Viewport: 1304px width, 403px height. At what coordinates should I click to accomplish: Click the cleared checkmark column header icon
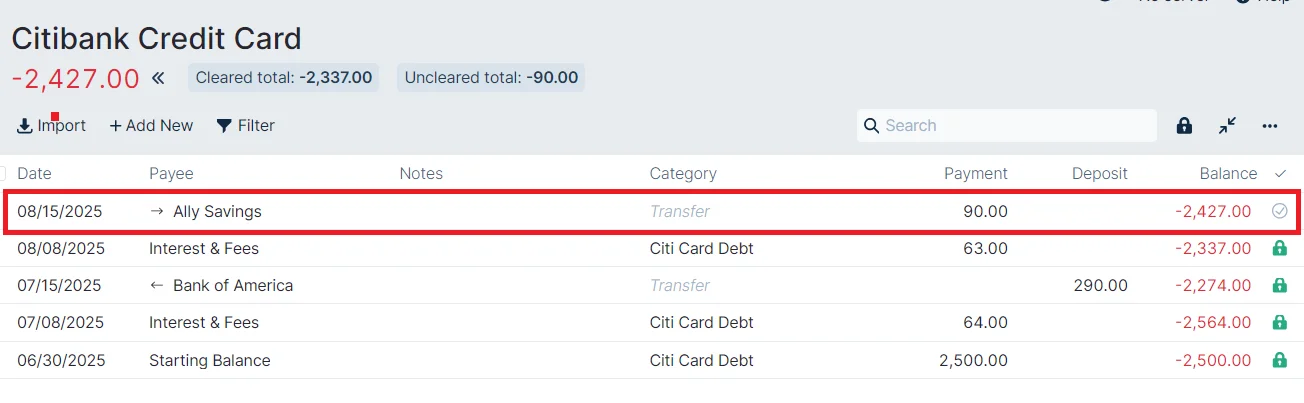pos(1280,174)
